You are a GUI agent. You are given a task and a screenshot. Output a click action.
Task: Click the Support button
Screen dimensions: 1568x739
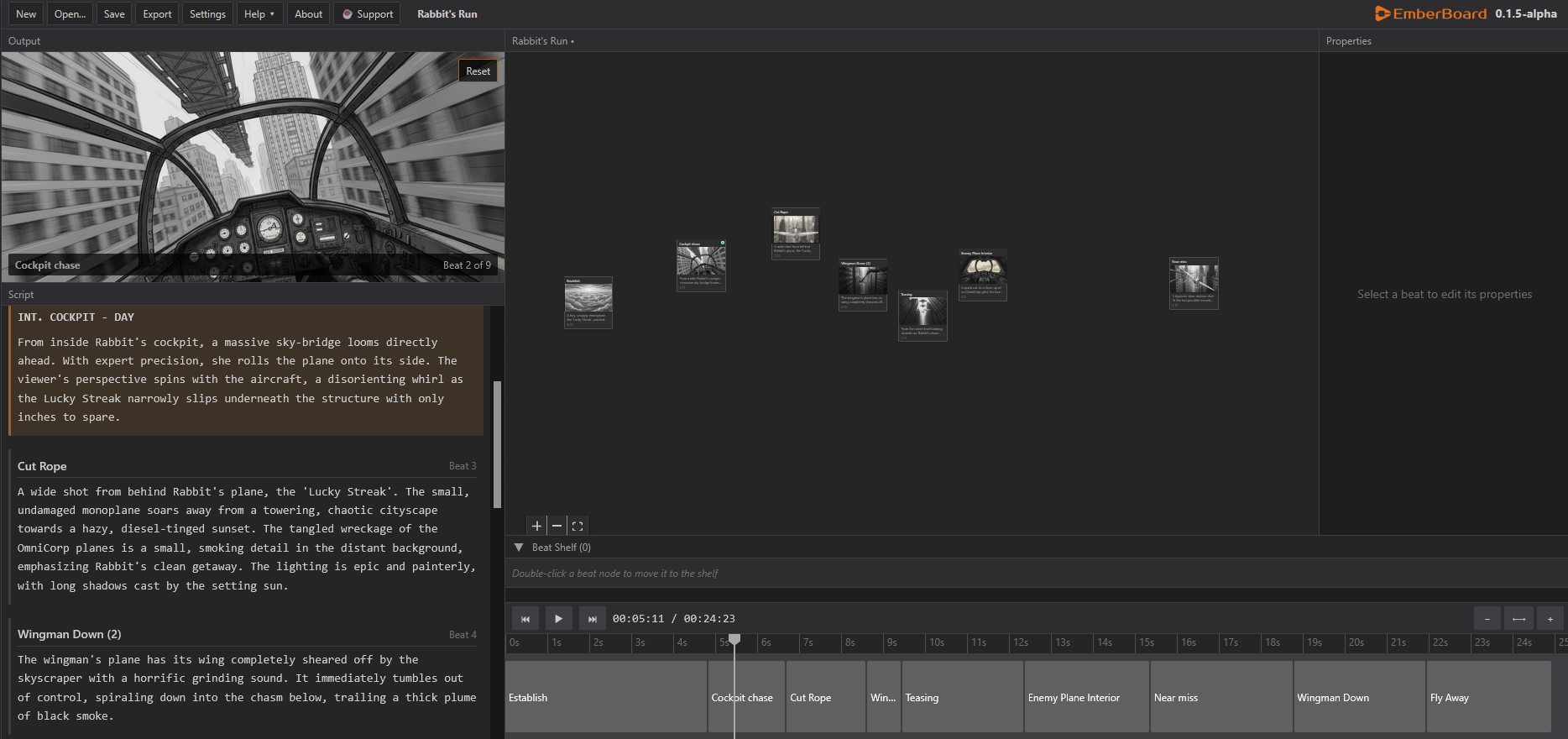[368, 14]
